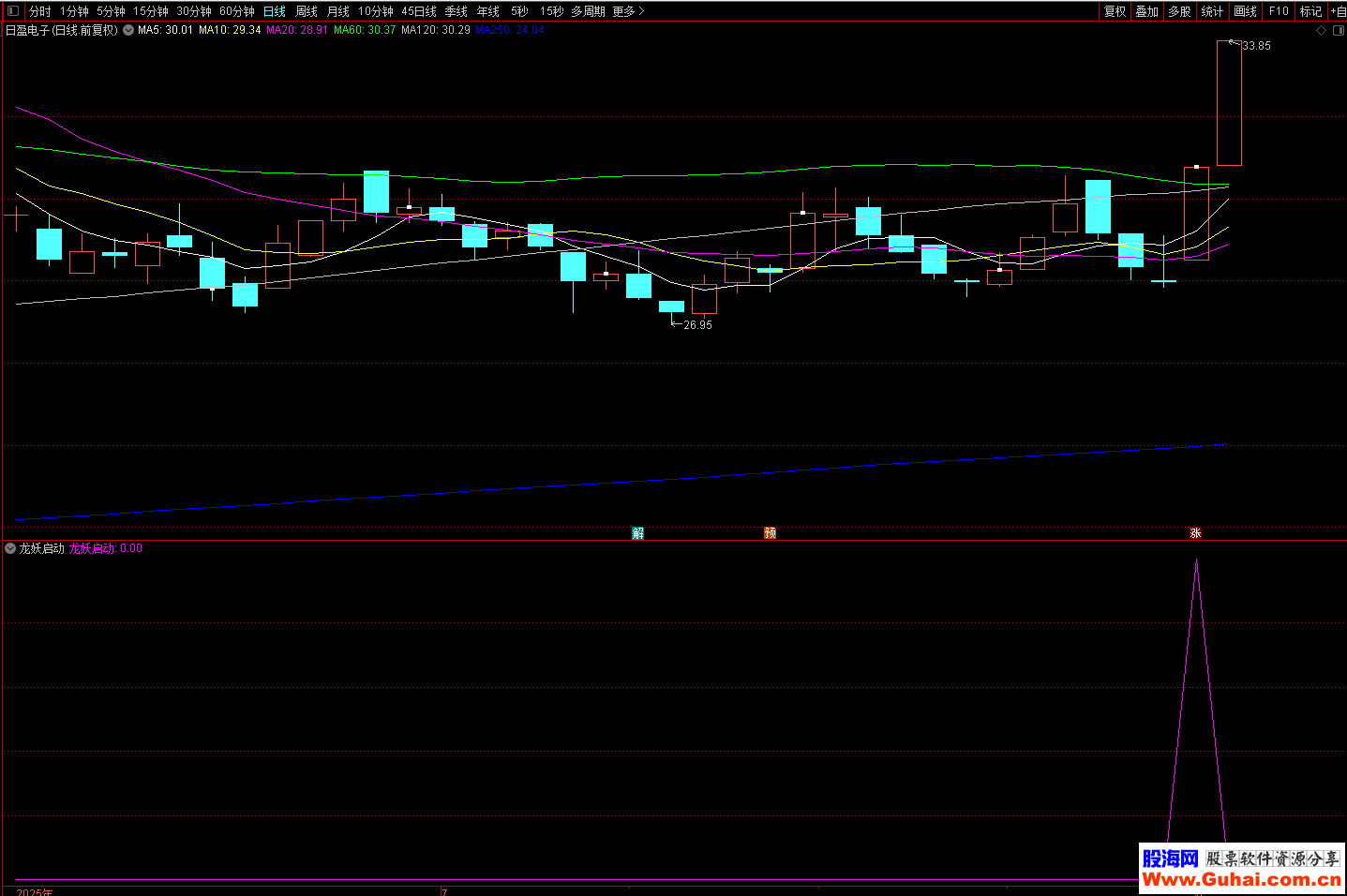Click the tall red candlestick near 33.85

point(1229,103)
